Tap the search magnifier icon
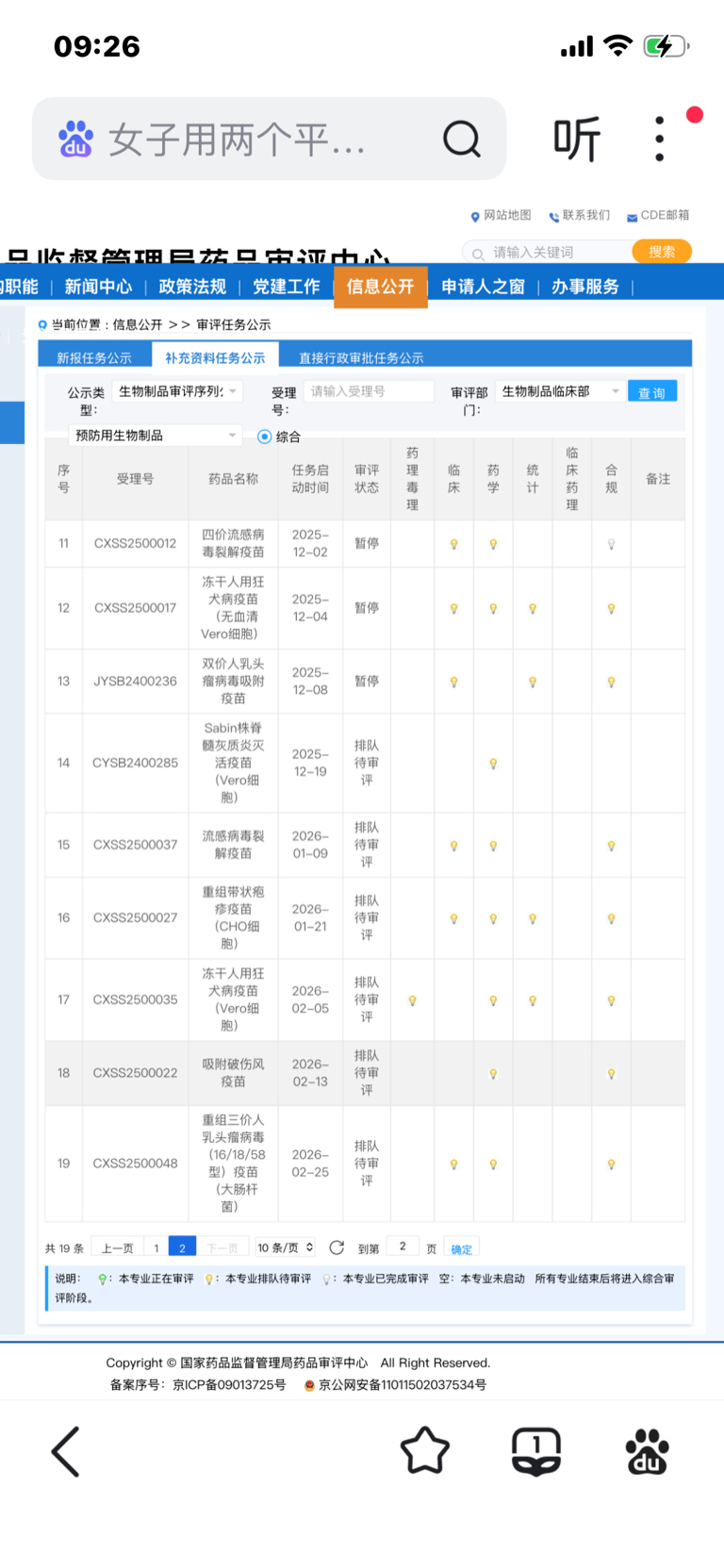Screen dimensions: 724x1568 [x=461, y=140]
